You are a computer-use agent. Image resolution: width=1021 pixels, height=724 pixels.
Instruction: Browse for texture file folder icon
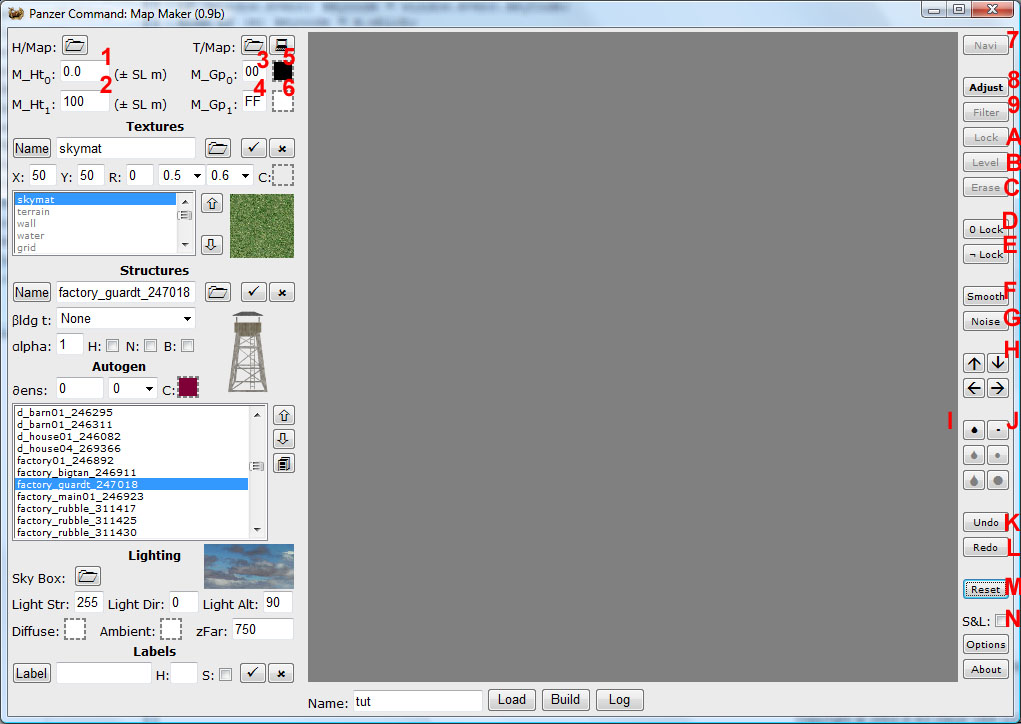pyautogui.click(x=217, y=148)
